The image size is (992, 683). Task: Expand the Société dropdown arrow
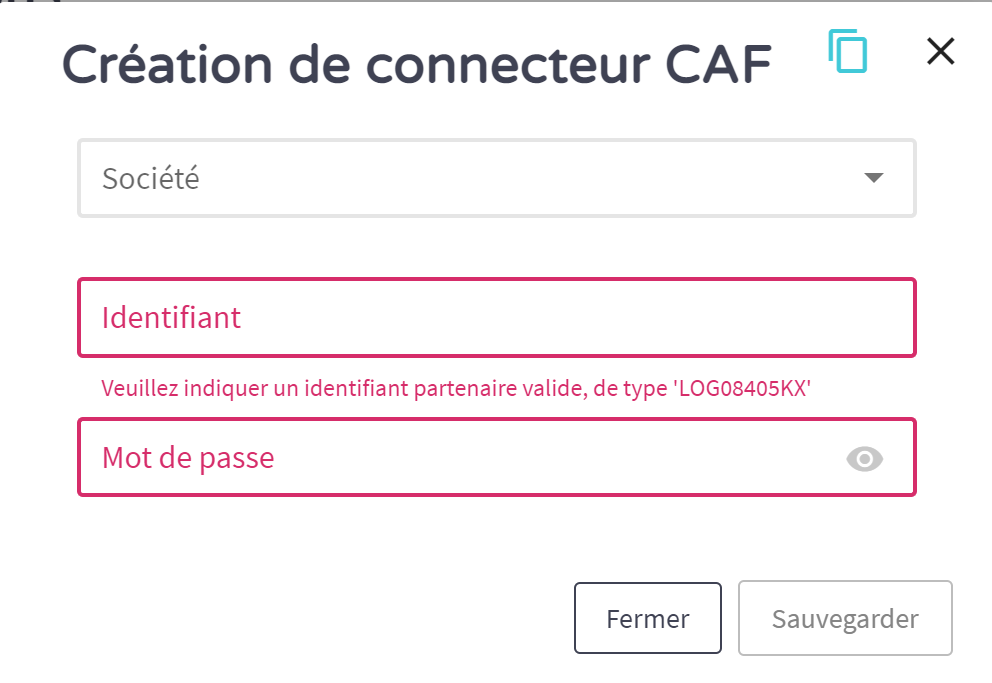[873, 178]
